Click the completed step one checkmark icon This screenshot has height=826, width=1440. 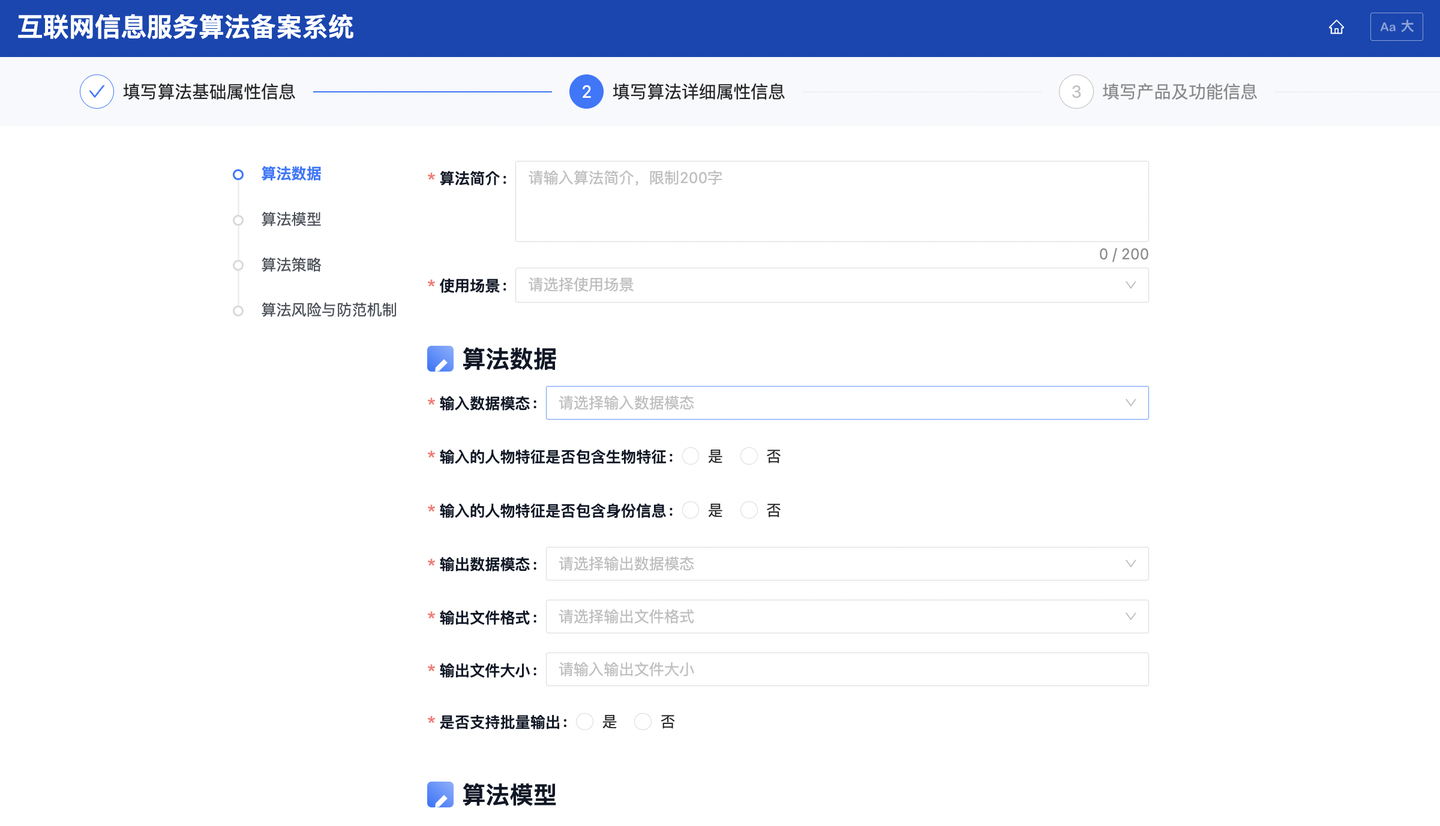pyautogui.click(x=97, y=92)
